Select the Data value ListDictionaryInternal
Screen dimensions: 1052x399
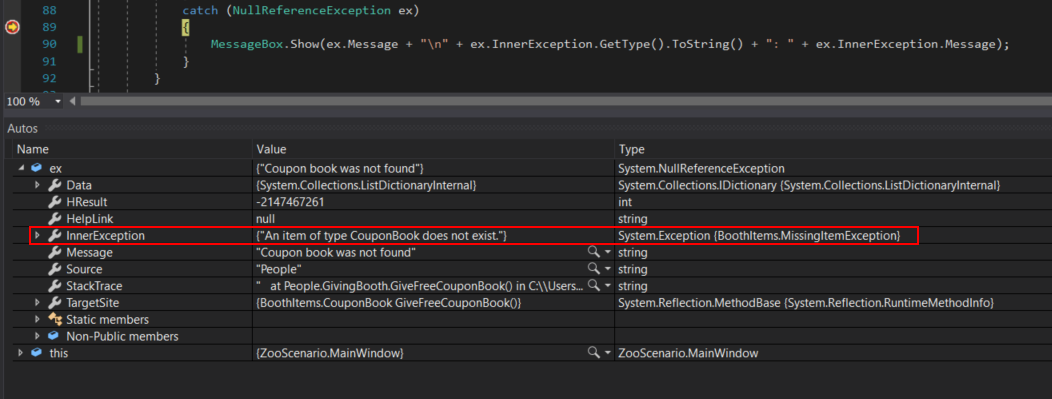(x=366, y=185)
